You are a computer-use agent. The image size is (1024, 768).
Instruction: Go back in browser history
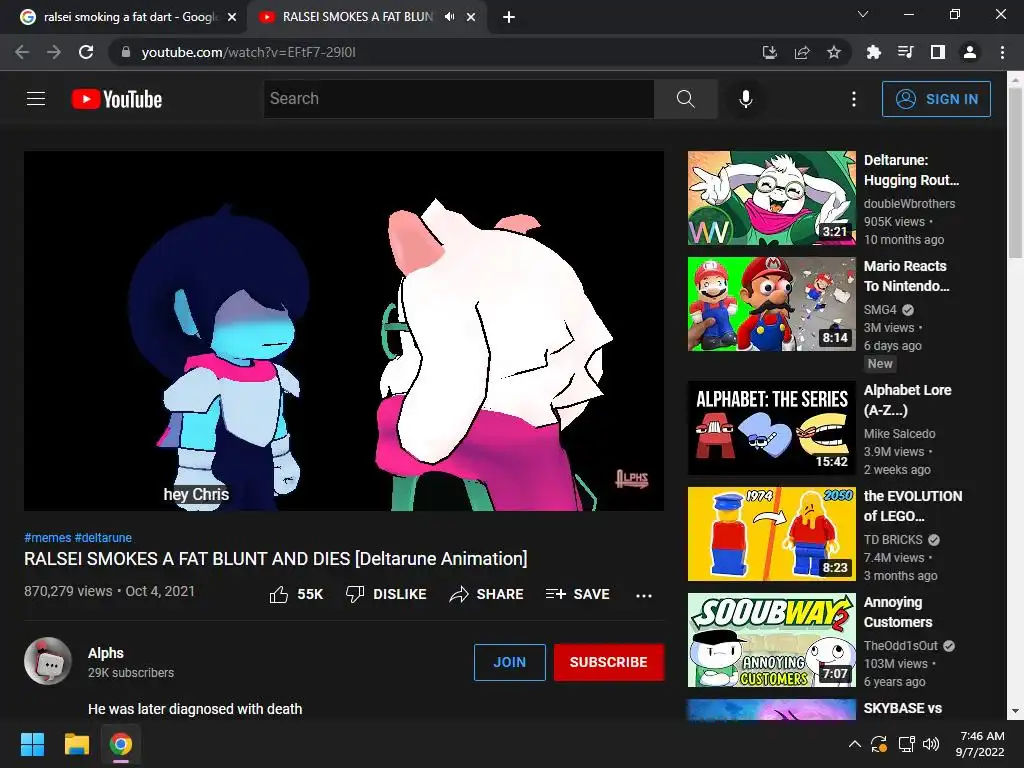[x=22, y=52]
